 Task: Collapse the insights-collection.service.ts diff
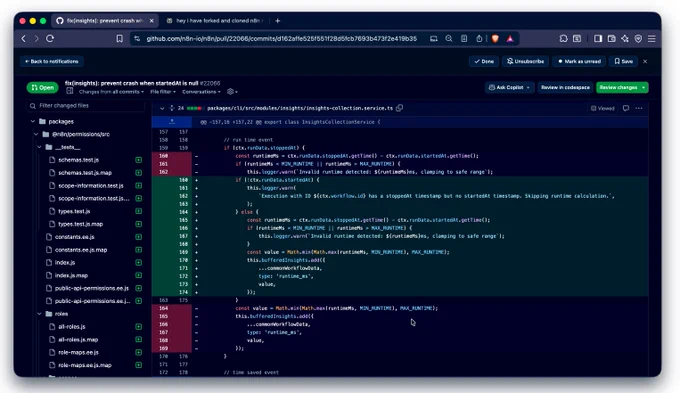162,108
